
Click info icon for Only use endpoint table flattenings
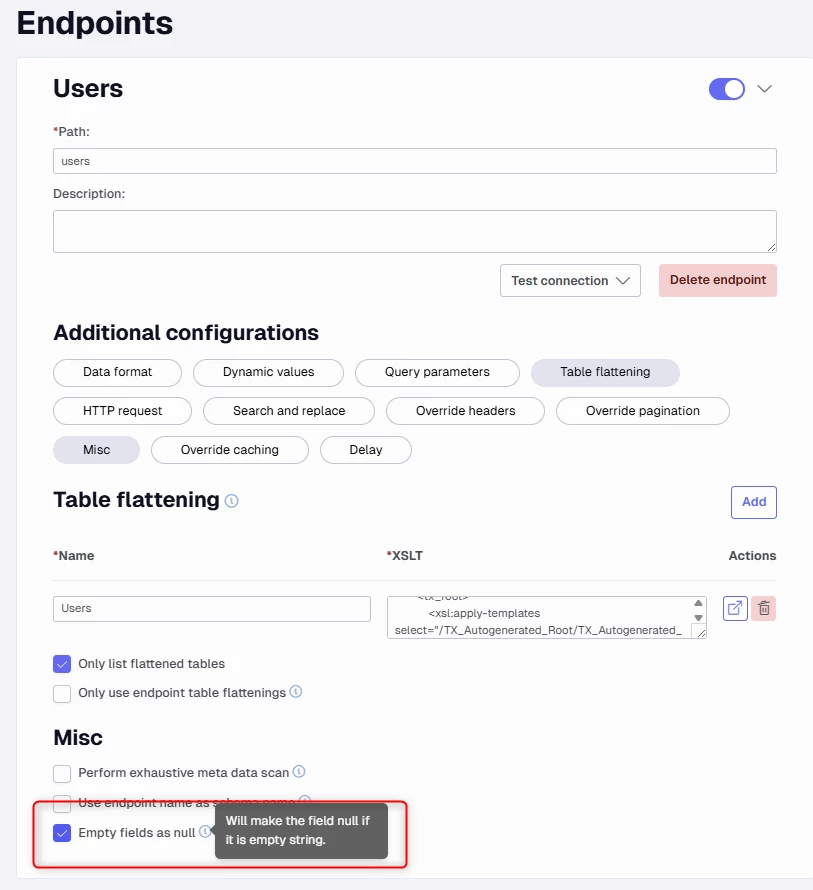pos(296,691)
